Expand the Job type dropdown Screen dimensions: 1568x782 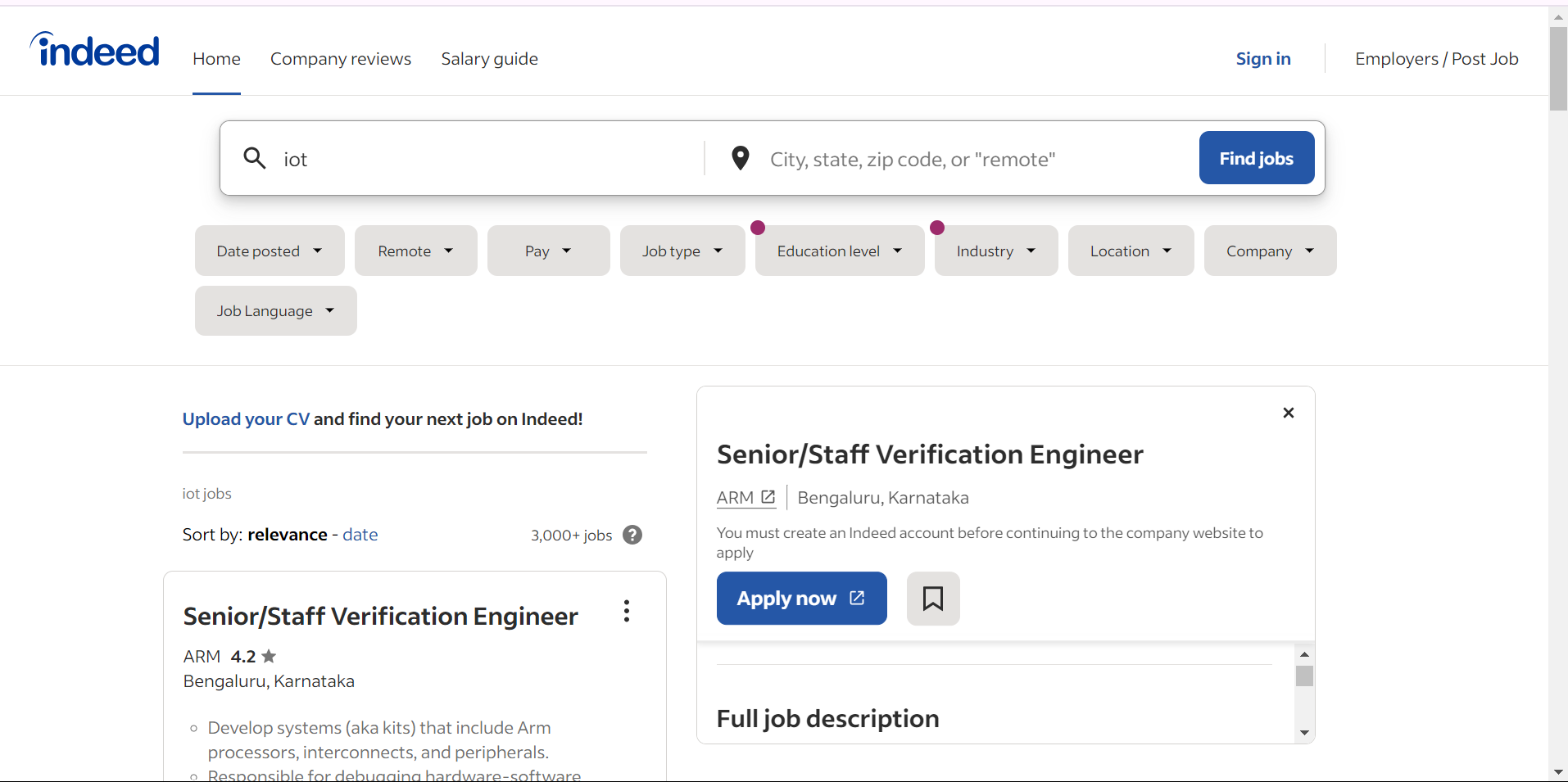tap(682, 251)
